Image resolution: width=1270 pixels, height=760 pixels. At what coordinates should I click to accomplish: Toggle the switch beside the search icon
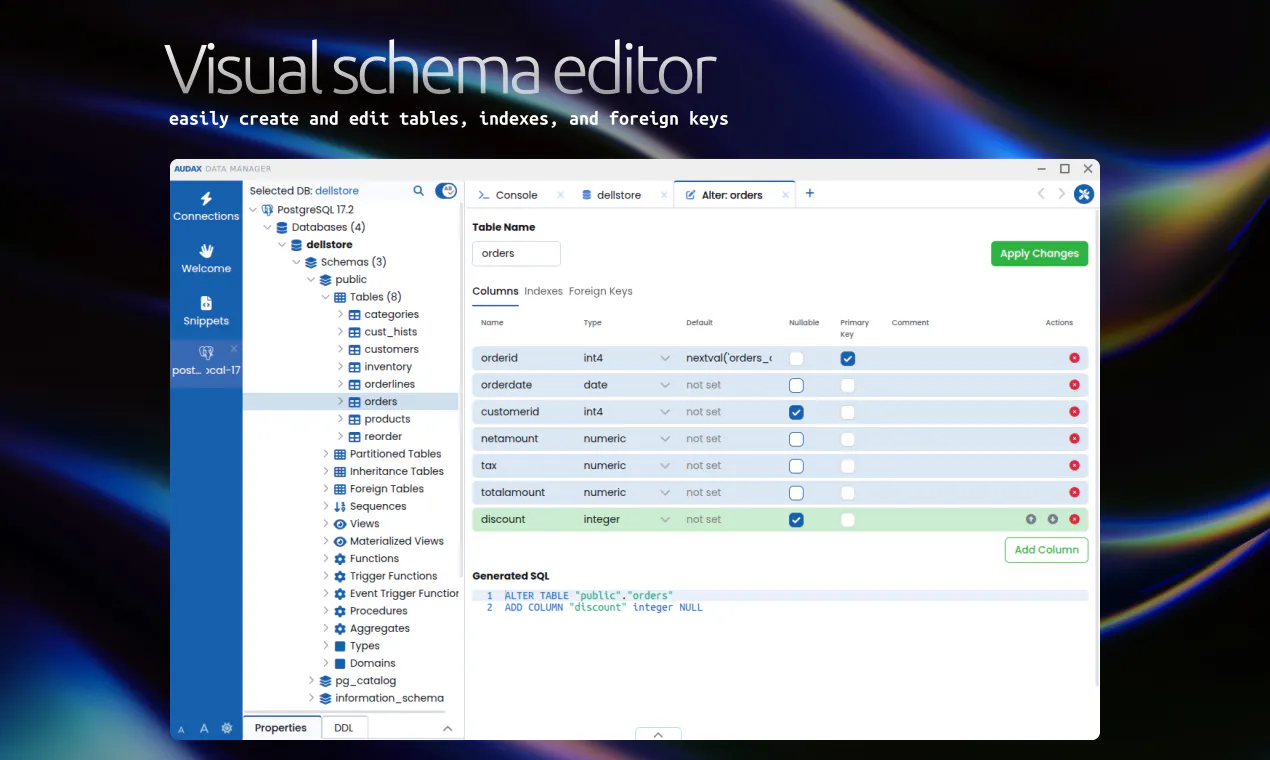coord(446,190)
